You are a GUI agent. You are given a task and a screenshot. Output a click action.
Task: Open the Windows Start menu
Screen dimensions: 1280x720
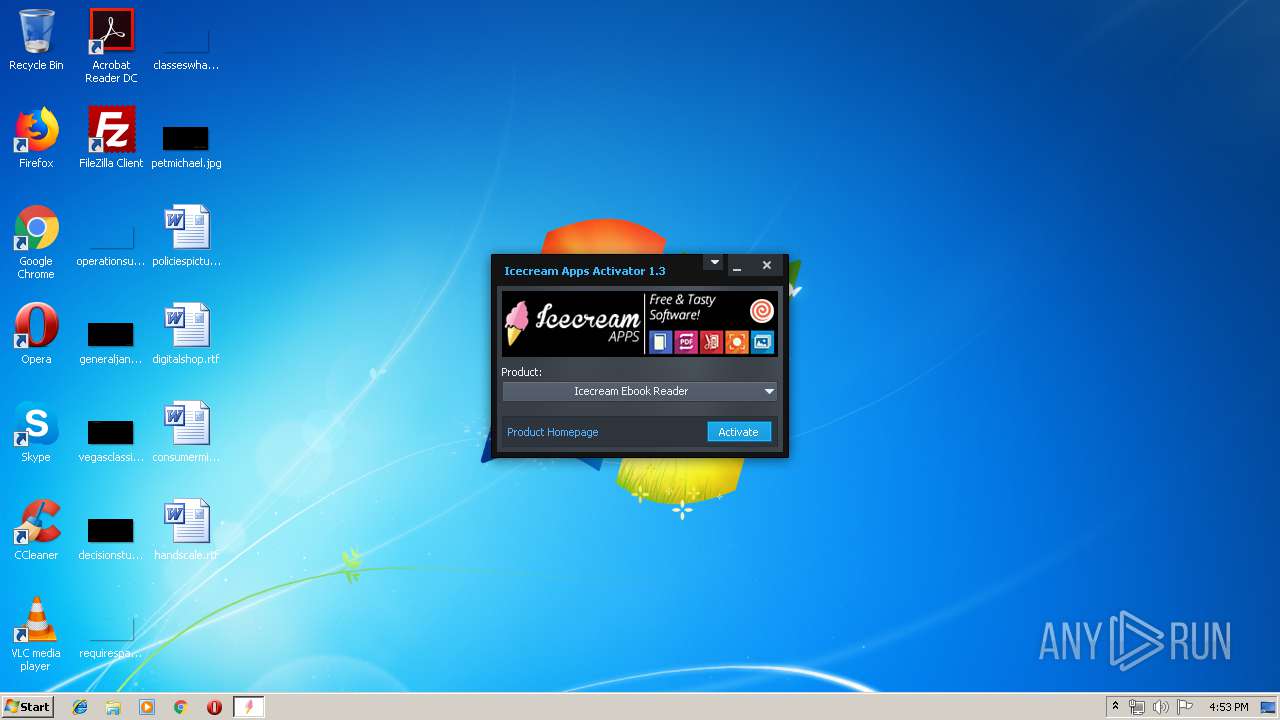coord(27,707)
